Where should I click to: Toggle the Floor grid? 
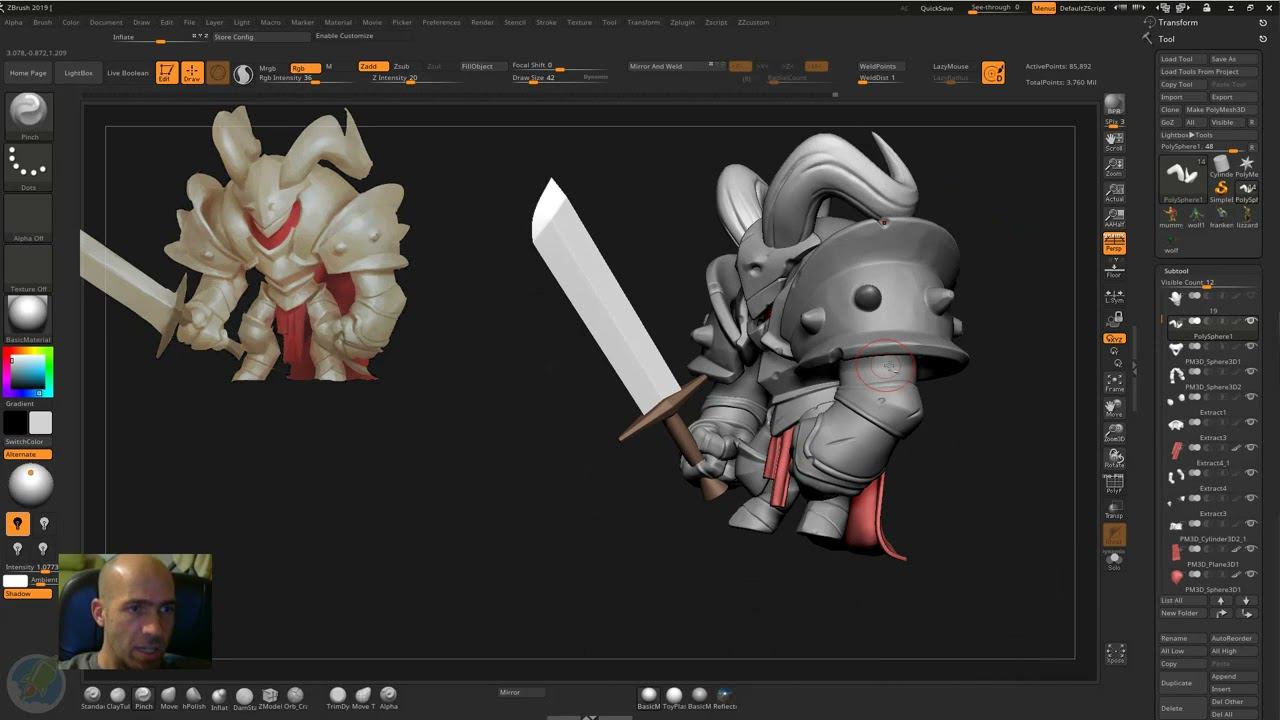pyautogui.click(x=1114, y=270)
